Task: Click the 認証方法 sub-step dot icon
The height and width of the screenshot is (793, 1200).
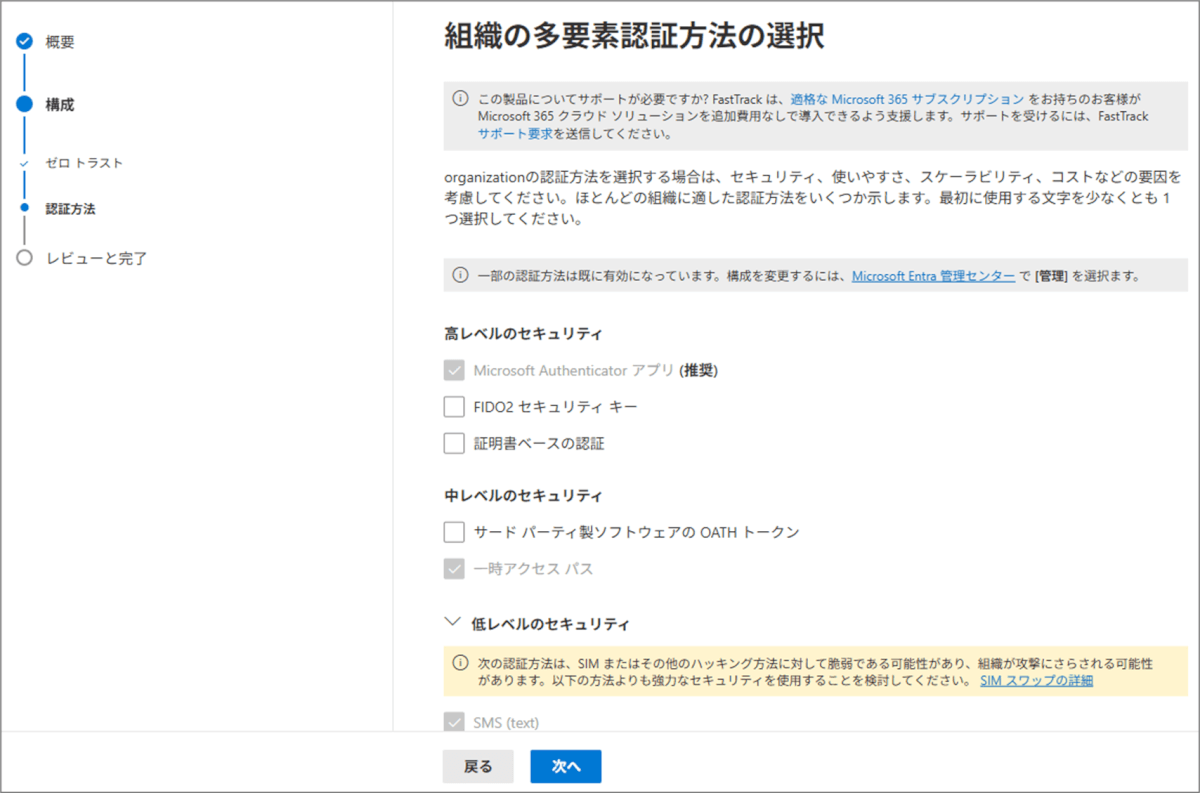Action: point(25,210)
